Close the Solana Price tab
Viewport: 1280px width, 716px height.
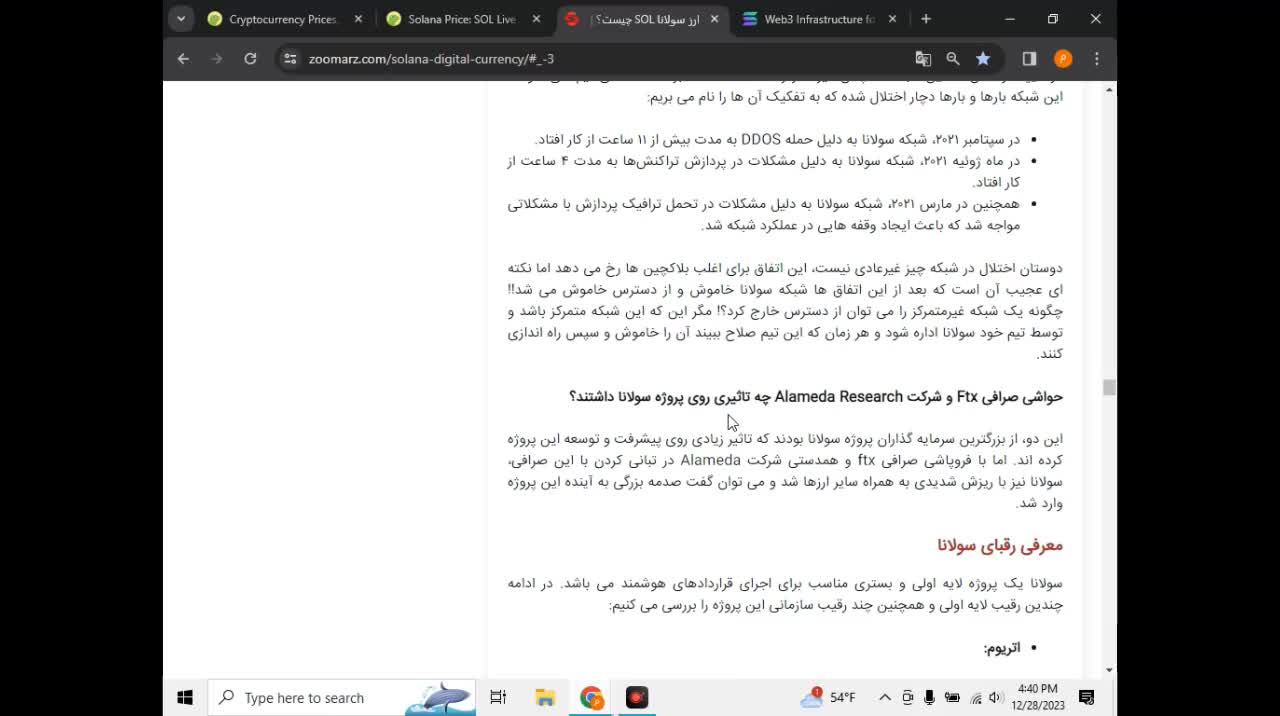pos(537,19)
